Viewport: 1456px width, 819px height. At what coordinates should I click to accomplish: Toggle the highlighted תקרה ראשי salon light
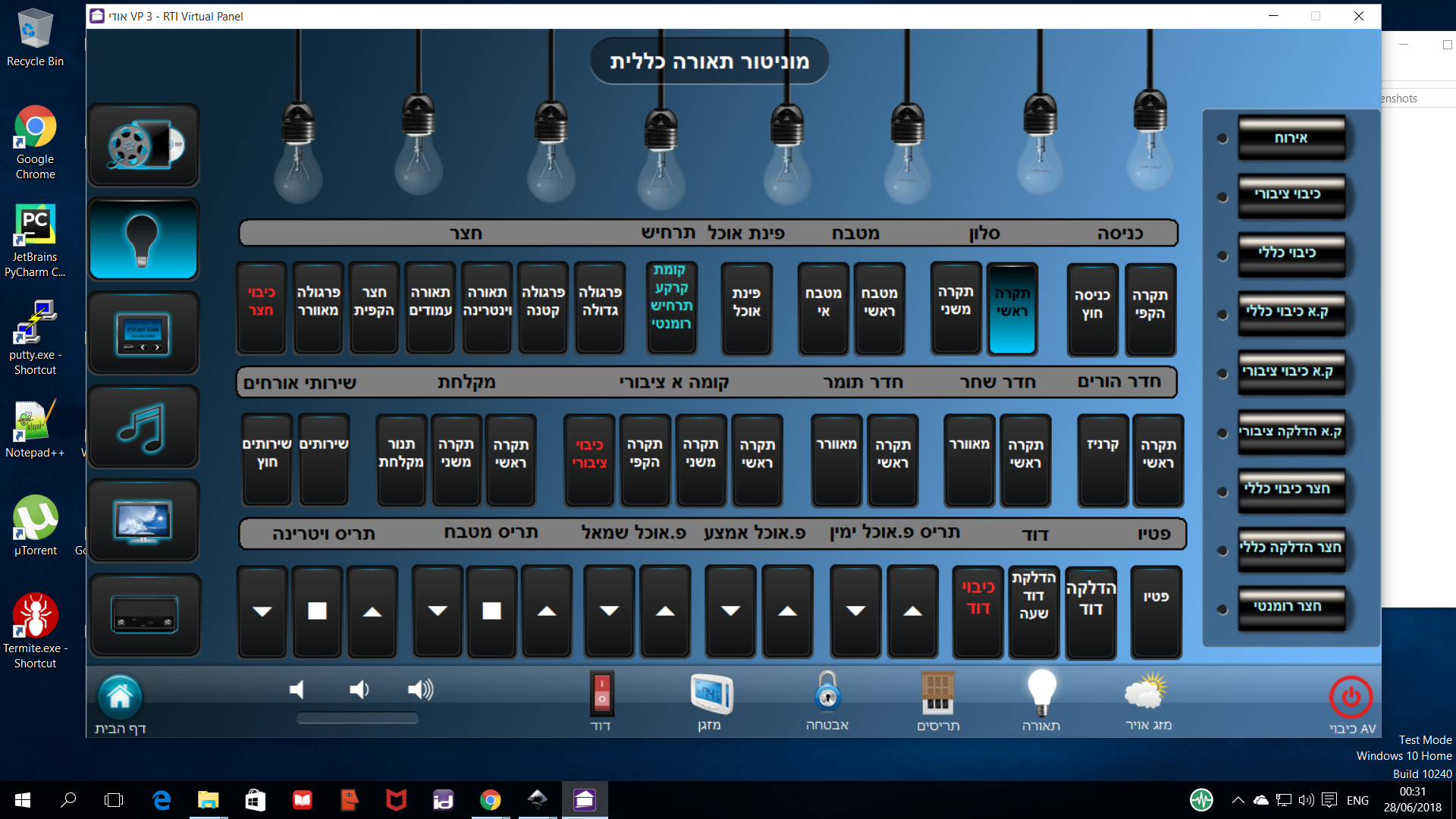click(x=1012, y=309)
